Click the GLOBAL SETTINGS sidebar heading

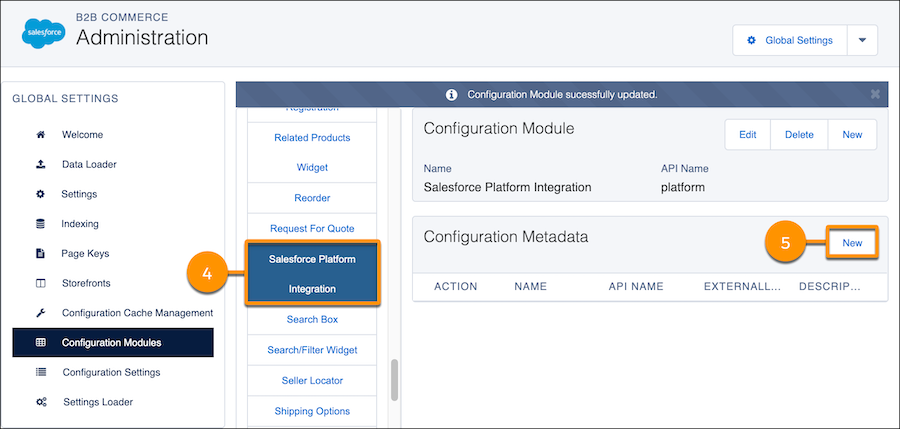65,98
